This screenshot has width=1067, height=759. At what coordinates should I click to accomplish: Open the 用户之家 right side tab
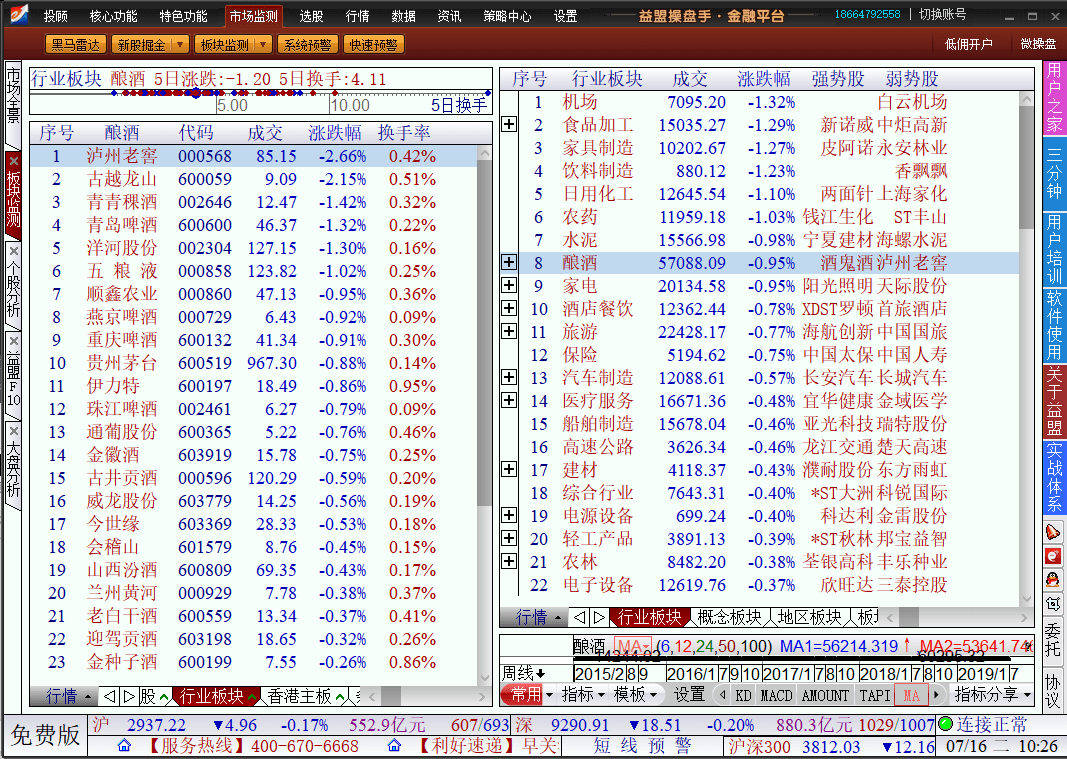[1054, 98]
